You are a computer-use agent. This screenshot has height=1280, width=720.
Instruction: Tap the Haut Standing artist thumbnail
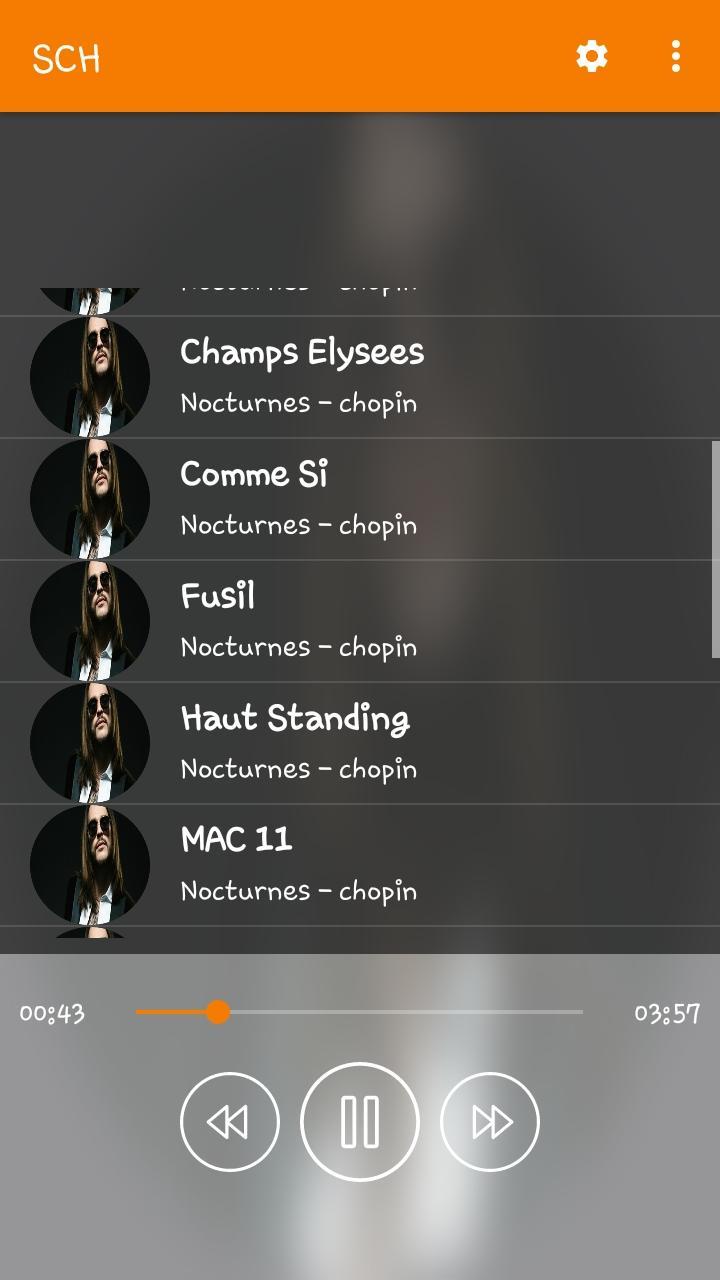pos(90,744)
